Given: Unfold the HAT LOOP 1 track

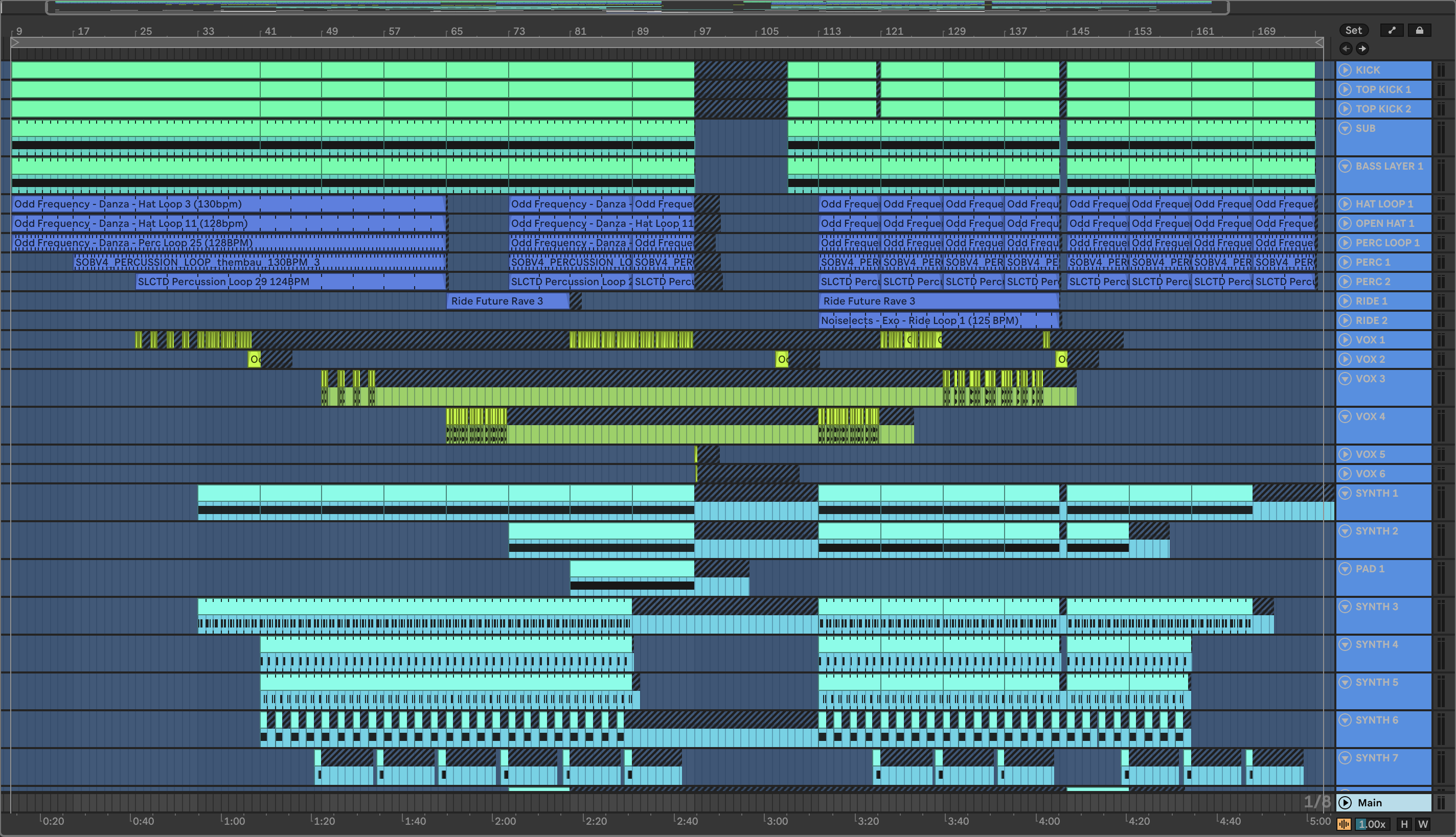Looking at the screenshot, I should (1345, 204).
